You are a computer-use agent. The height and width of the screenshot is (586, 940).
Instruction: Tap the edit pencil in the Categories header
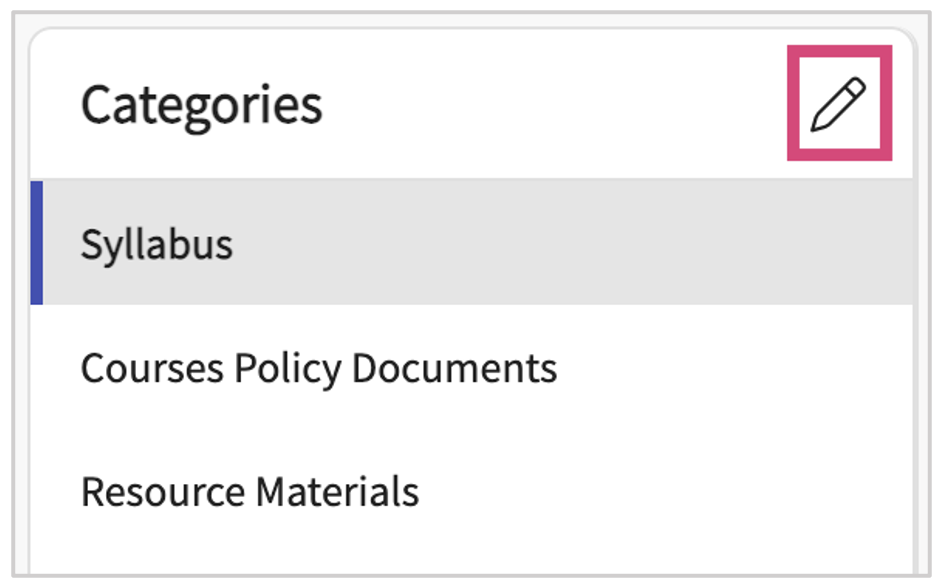point(838,104)
